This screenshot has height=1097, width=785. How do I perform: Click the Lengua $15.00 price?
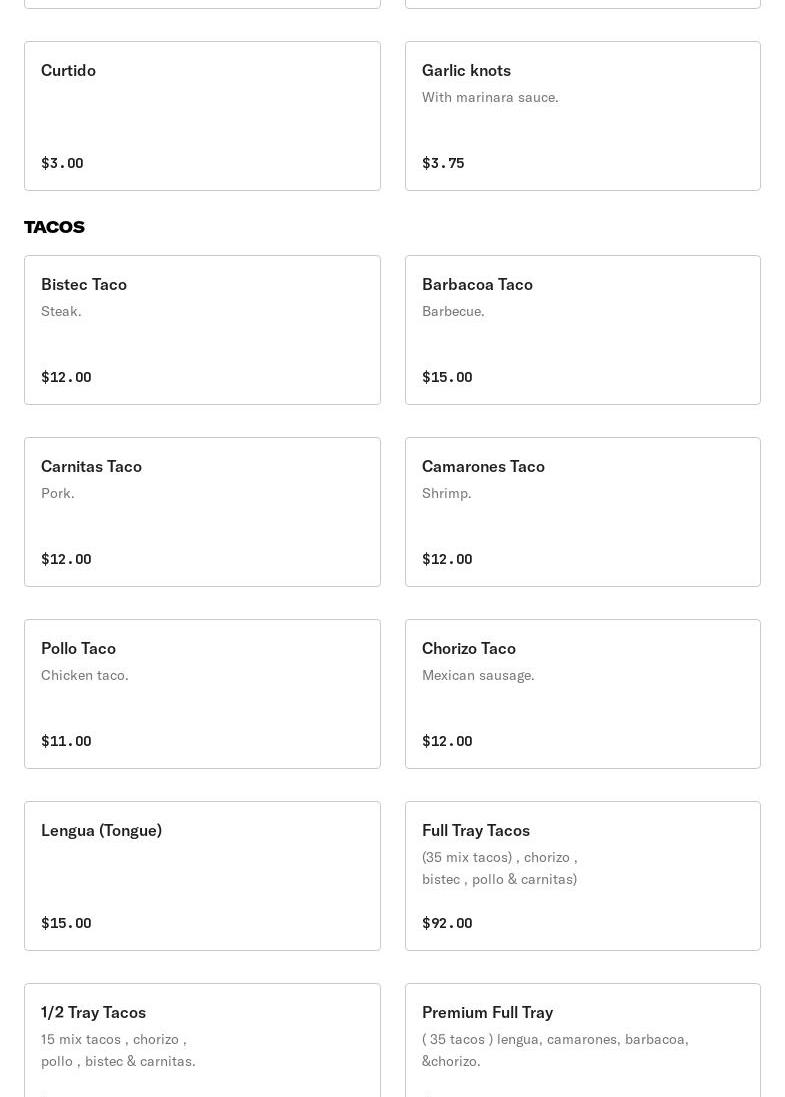[x=66, y=923]
